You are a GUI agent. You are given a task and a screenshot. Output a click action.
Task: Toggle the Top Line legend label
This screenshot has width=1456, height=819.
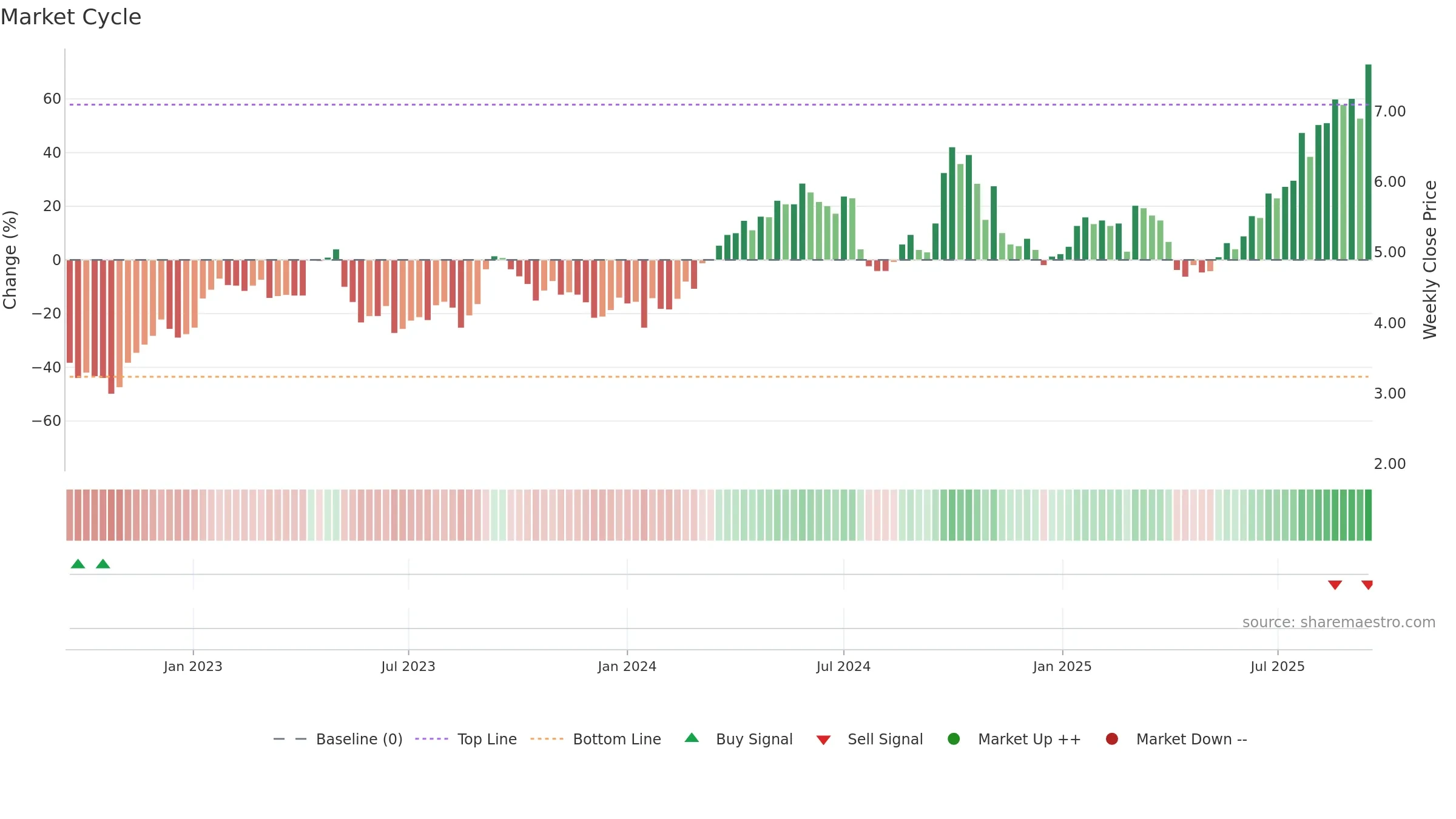pos(487,739)
